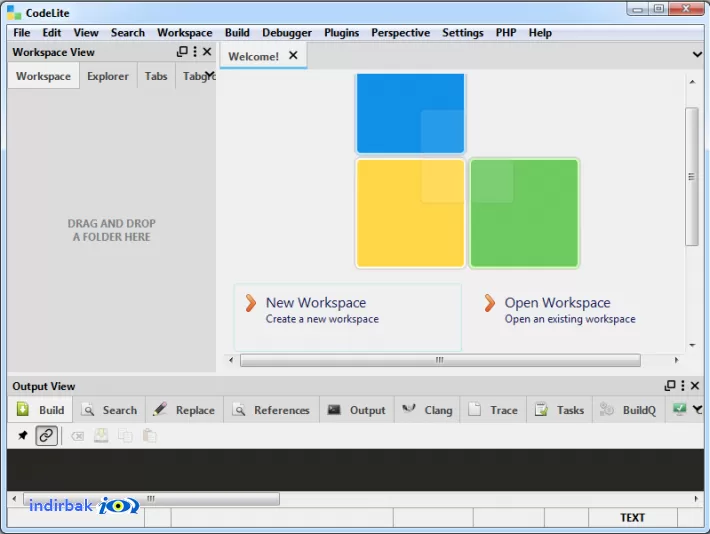Open the editor tabs dropdown list
The width and height of the screenshot is (710, 534).
pyautogui.click(x=697, y=55)
